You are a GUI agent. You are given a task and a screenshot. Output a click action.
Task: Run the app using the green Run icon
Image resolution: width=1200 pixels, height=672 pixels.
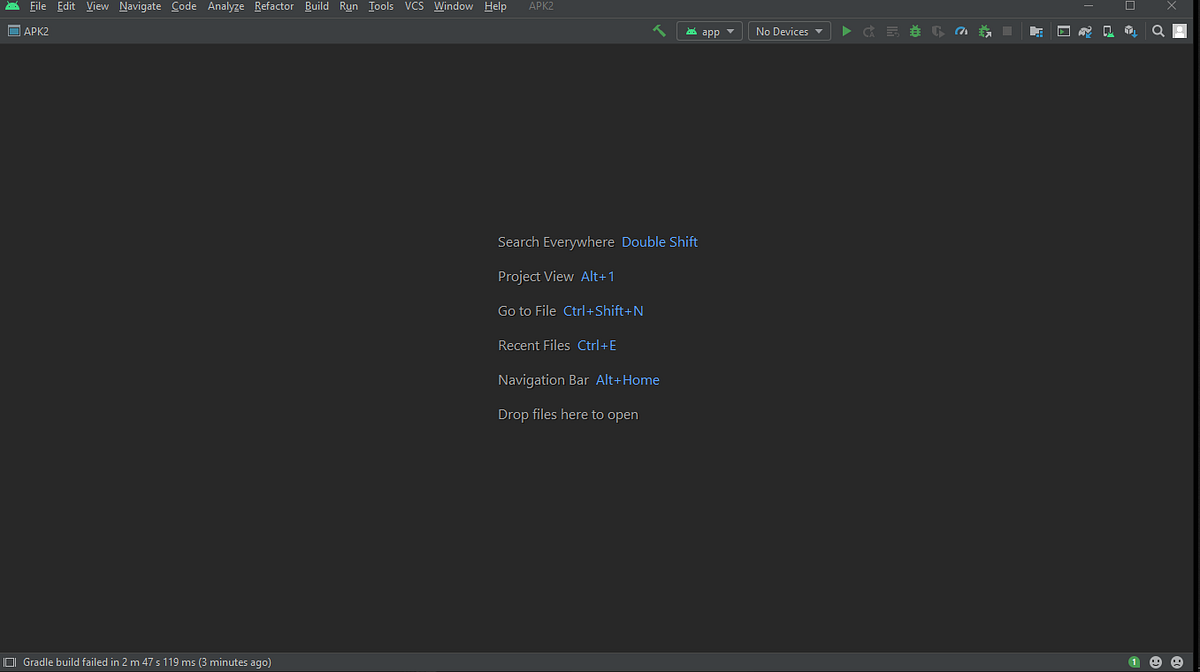(846, 31)
